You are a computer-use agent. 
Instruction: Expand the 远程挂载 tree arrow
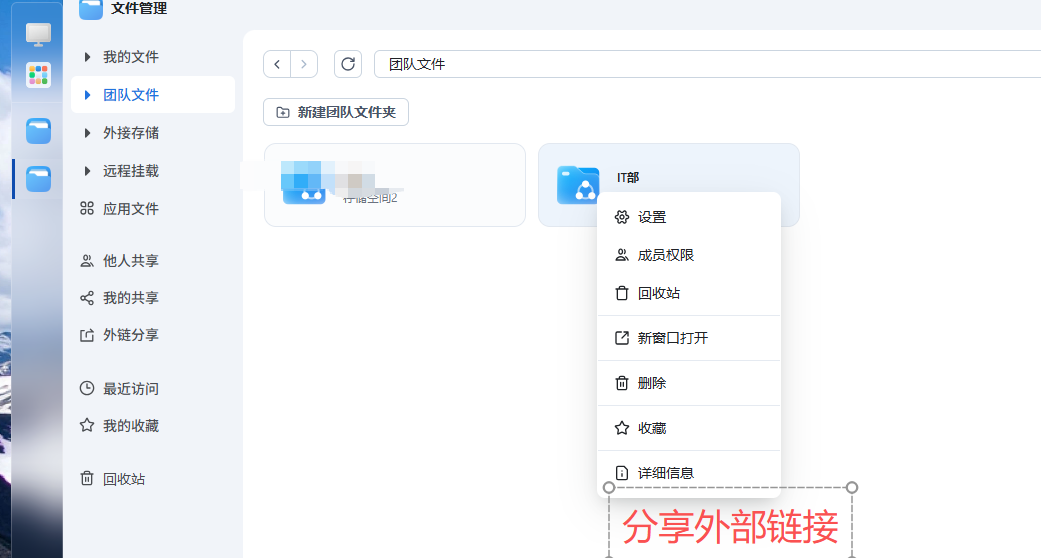(x=87, y=171)
